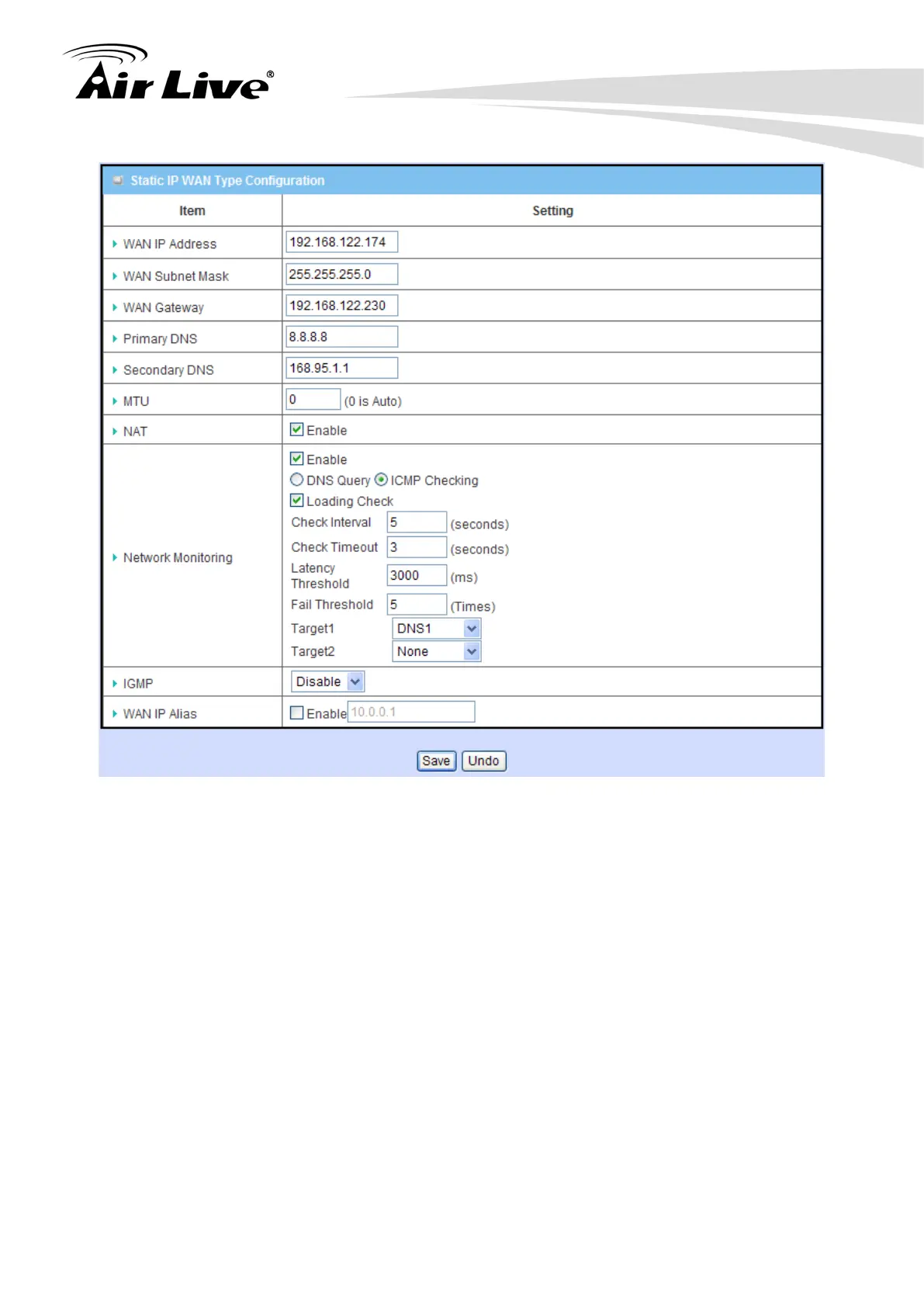924x1307 pixels.
Task: Select the ICMP Checking radio button
Action: (x=381, y=480)
